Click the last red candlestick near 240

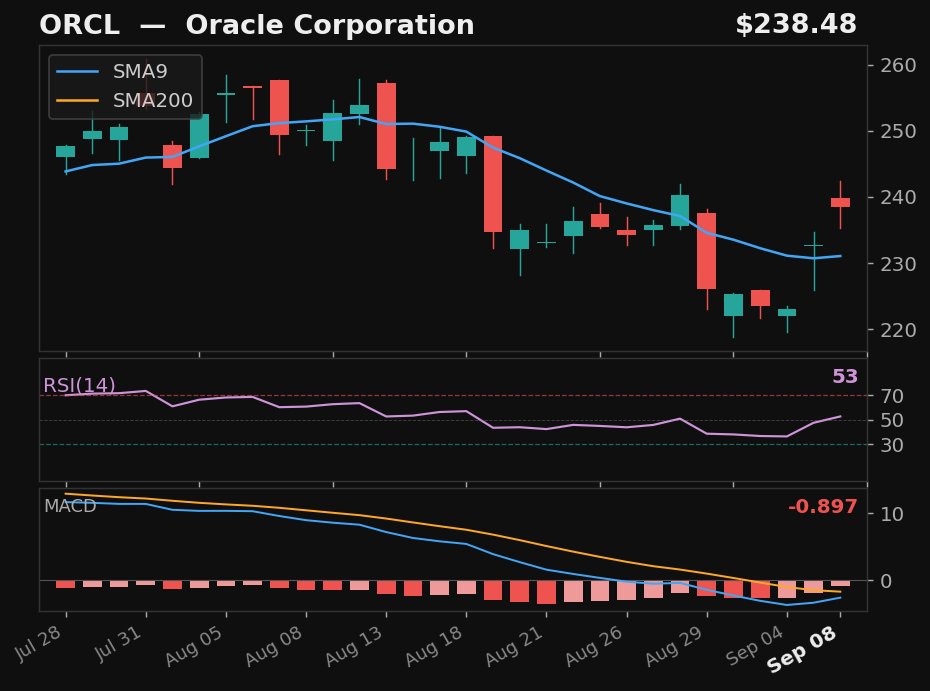(x=840, y=202)
